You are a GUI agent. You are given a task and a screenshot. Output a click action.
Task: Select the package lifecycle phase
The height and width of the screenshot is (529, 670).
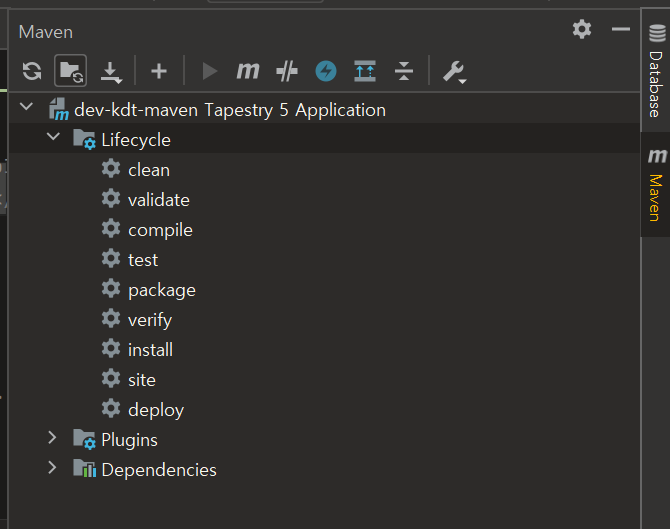click(x=162, y=291)
